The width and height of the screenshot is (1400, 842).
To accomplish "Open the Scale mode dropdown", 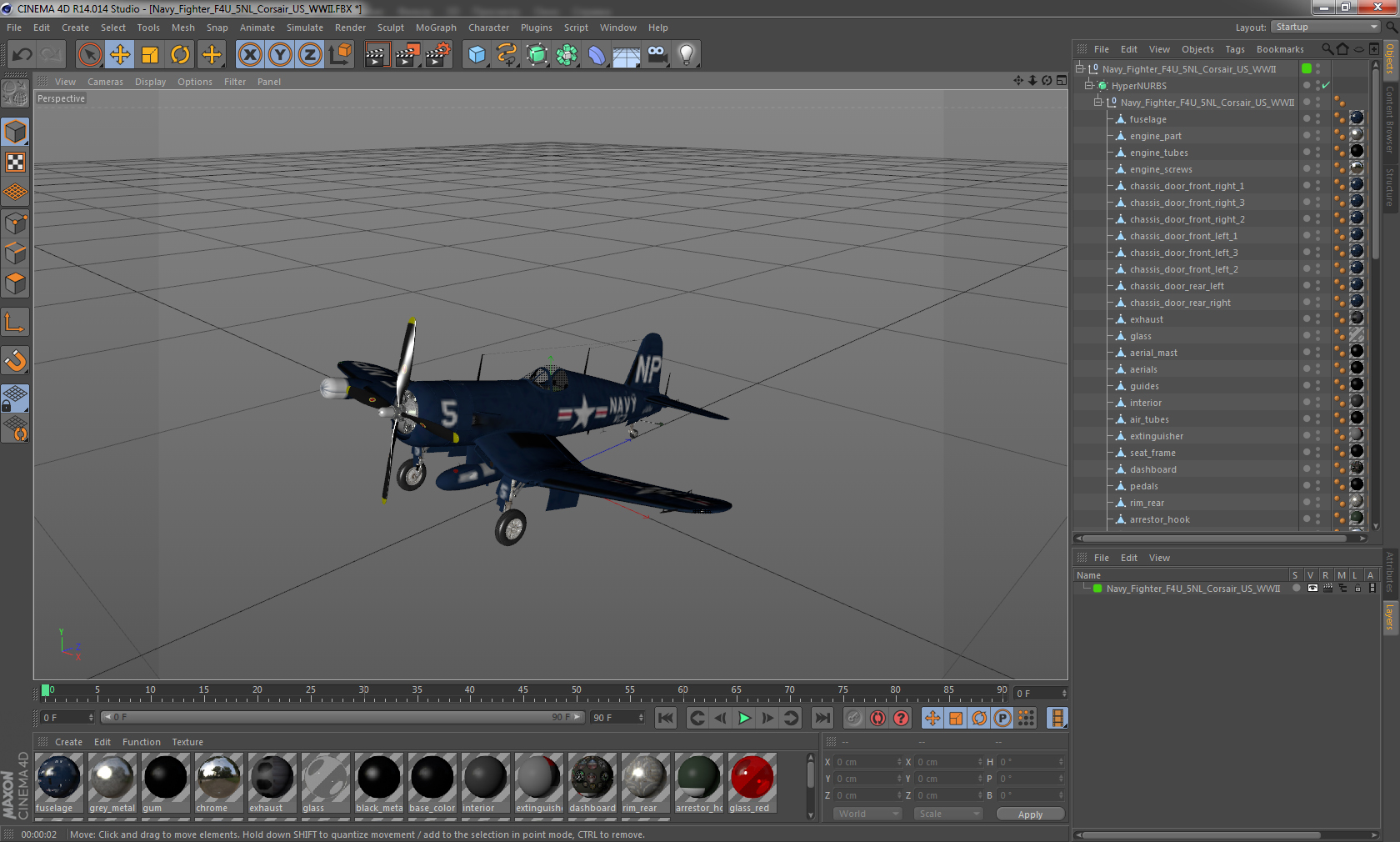I will [948, 814].
